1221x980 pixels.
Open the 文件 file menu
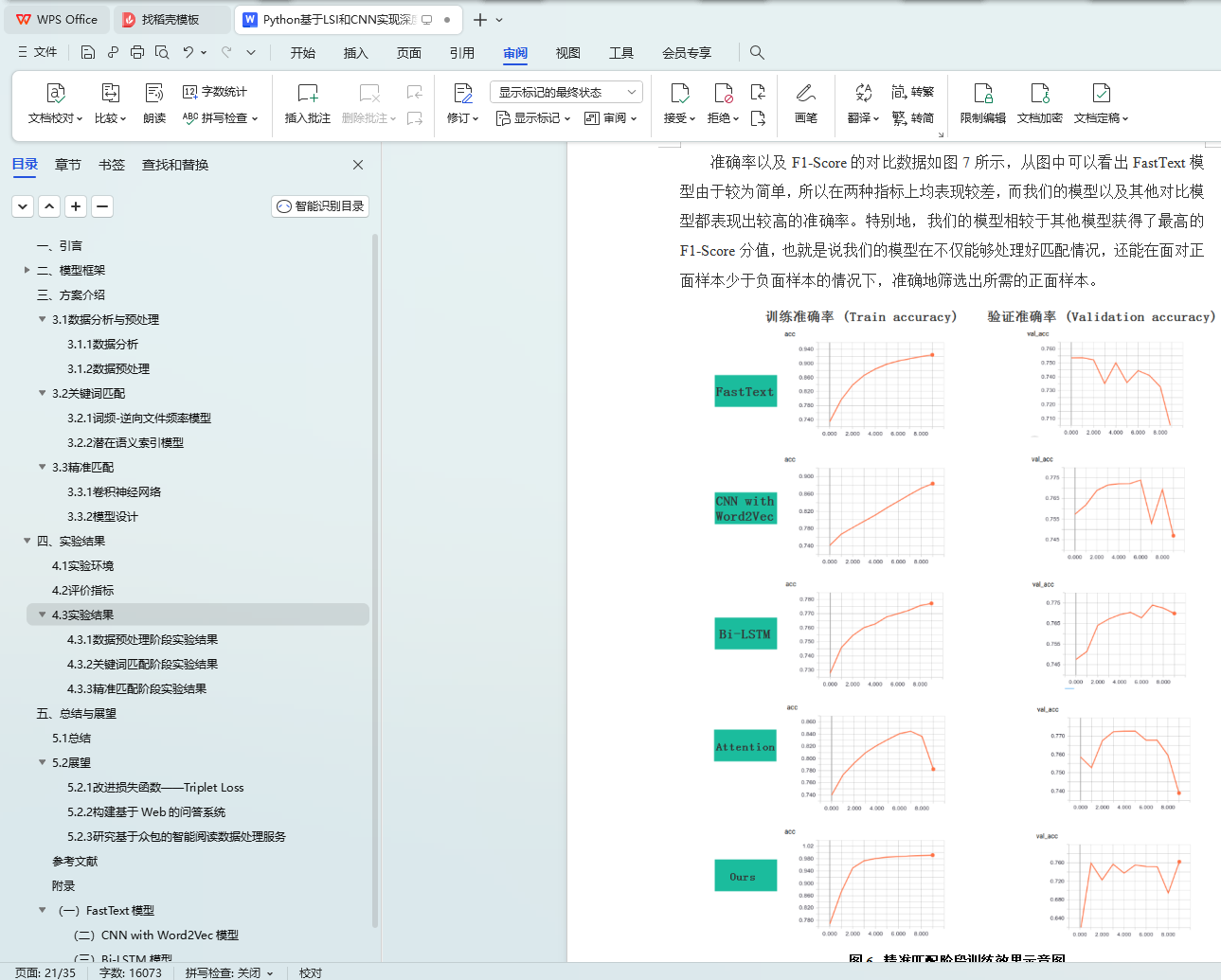38,52
